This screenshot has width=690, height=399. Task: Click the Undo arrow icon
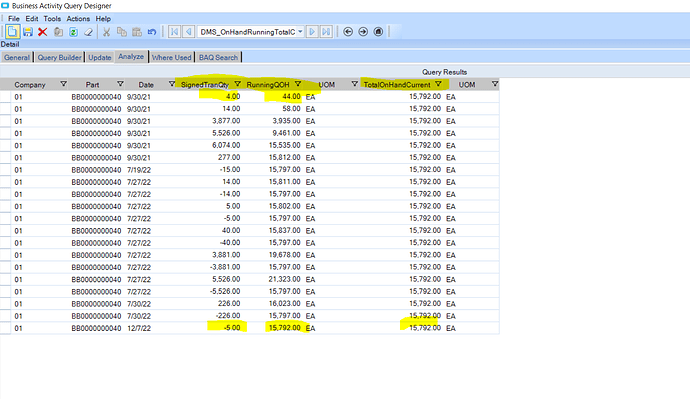click(x=152, y=32)
